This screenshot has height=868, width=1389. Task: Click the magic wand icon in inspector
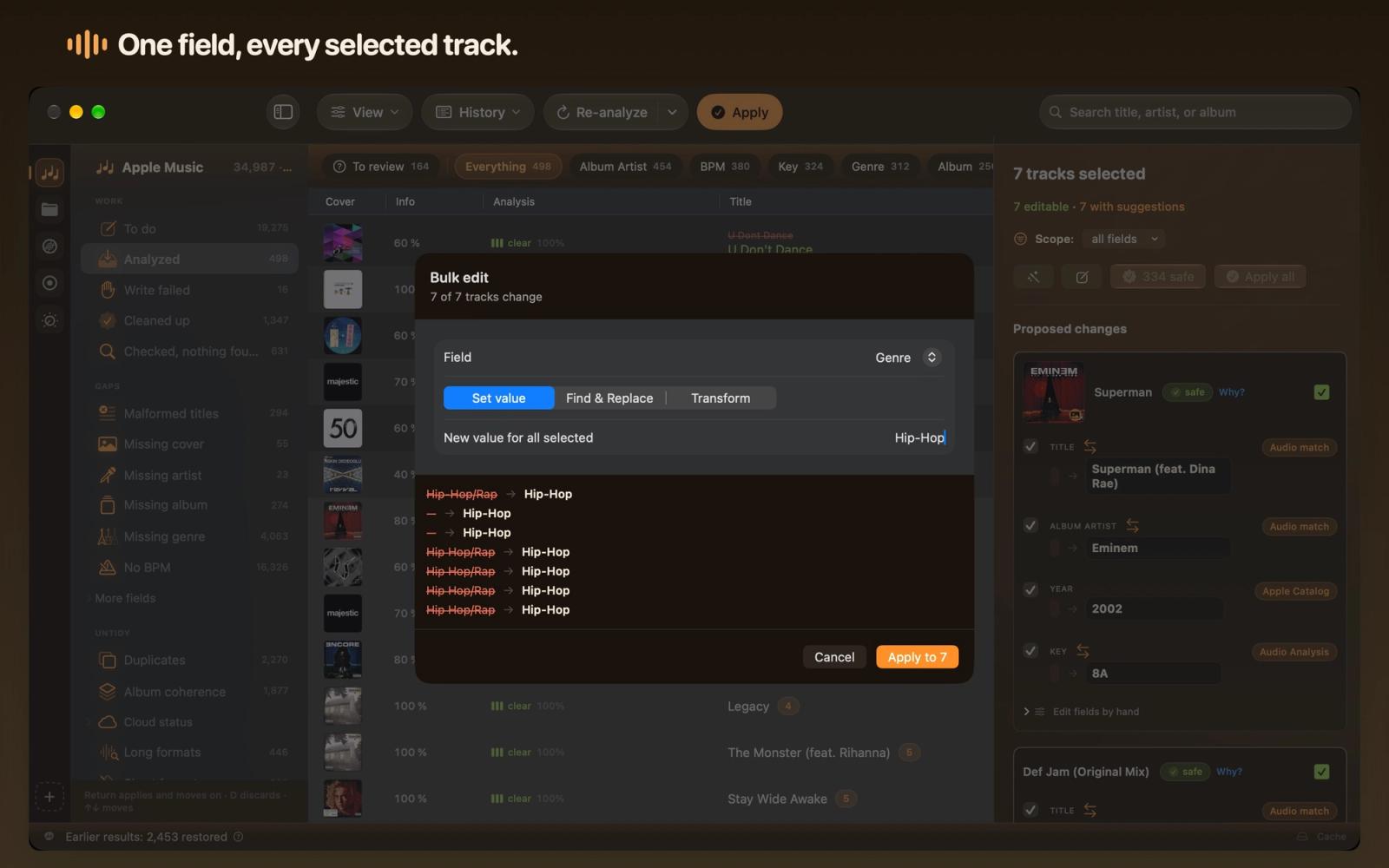1033,277
